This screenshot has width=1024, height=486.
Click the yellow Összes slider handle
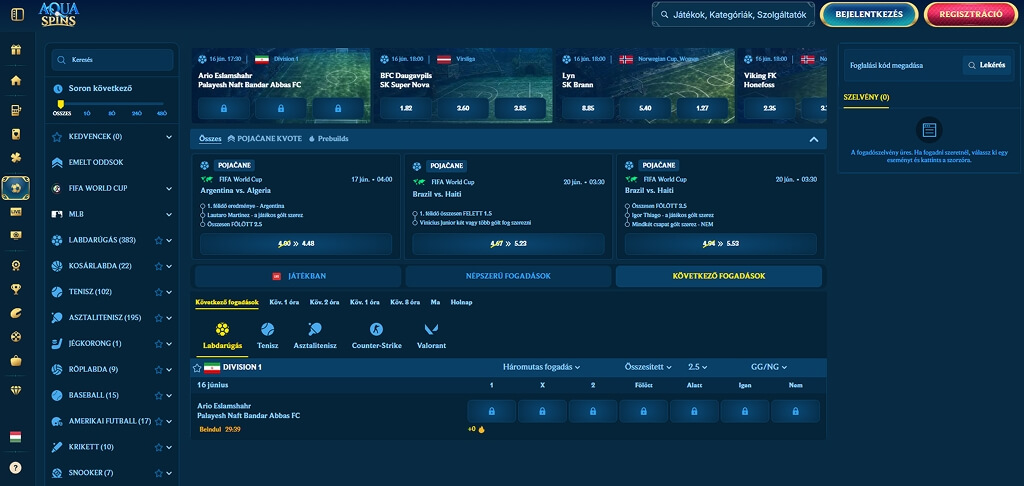61,104
